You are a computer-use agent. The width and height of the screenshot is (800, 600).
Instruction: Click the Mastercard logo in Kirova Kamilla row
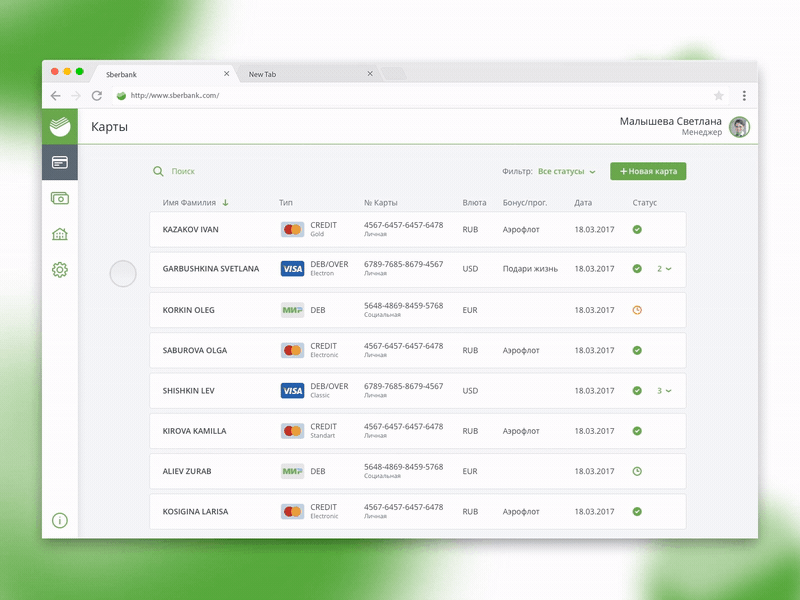tap(292, 431)
